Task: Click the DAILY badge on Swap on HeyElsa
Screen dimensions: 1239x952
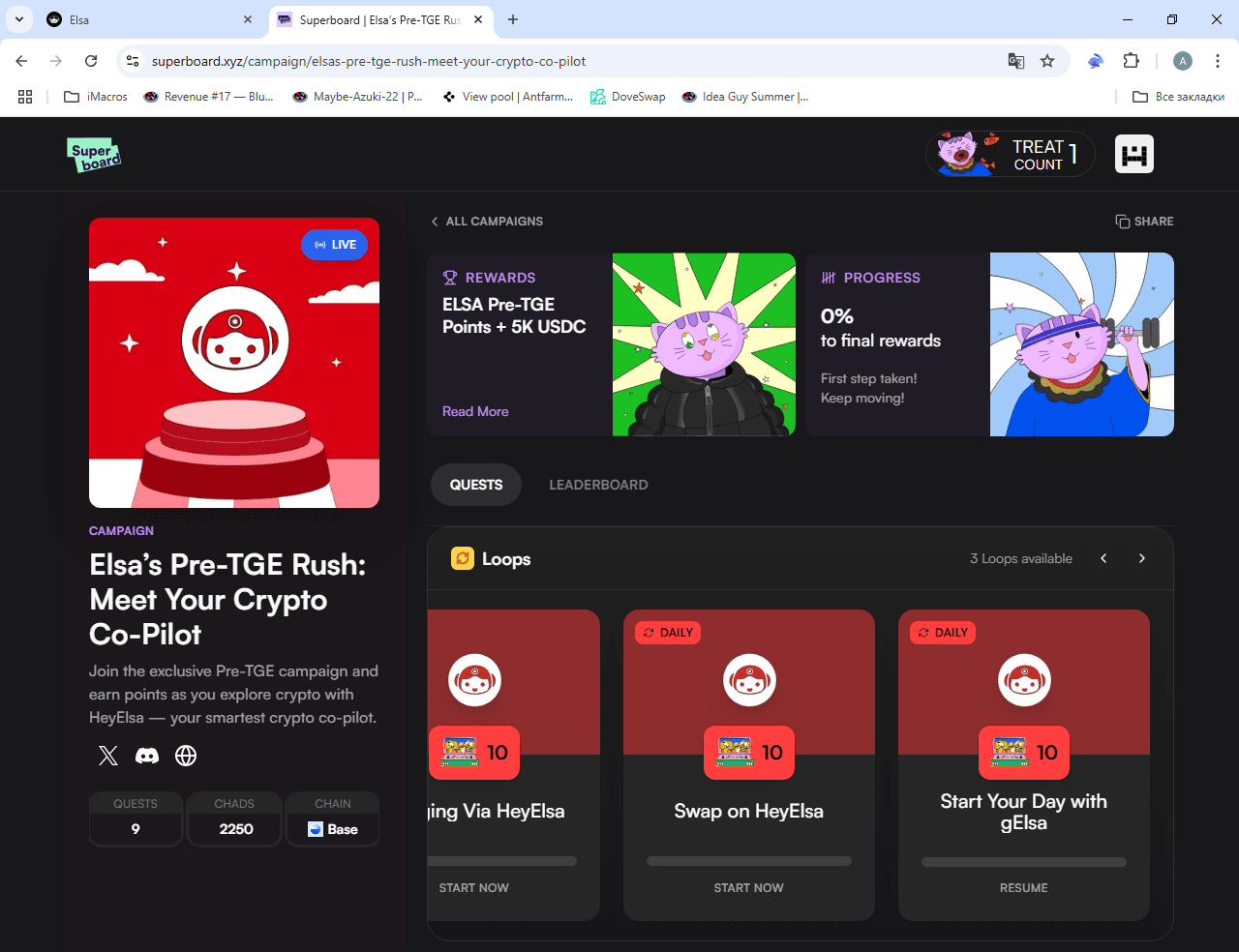Action: pyautogui.click(x=668, y=633)
